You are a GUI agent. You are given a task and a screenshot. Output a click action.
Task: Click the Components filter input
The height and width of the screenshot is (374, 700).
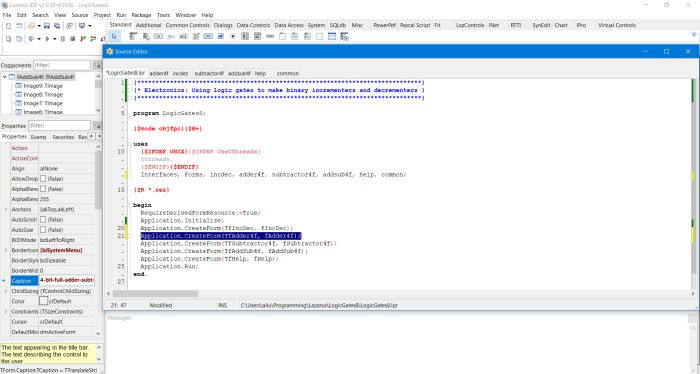point(62,65)
